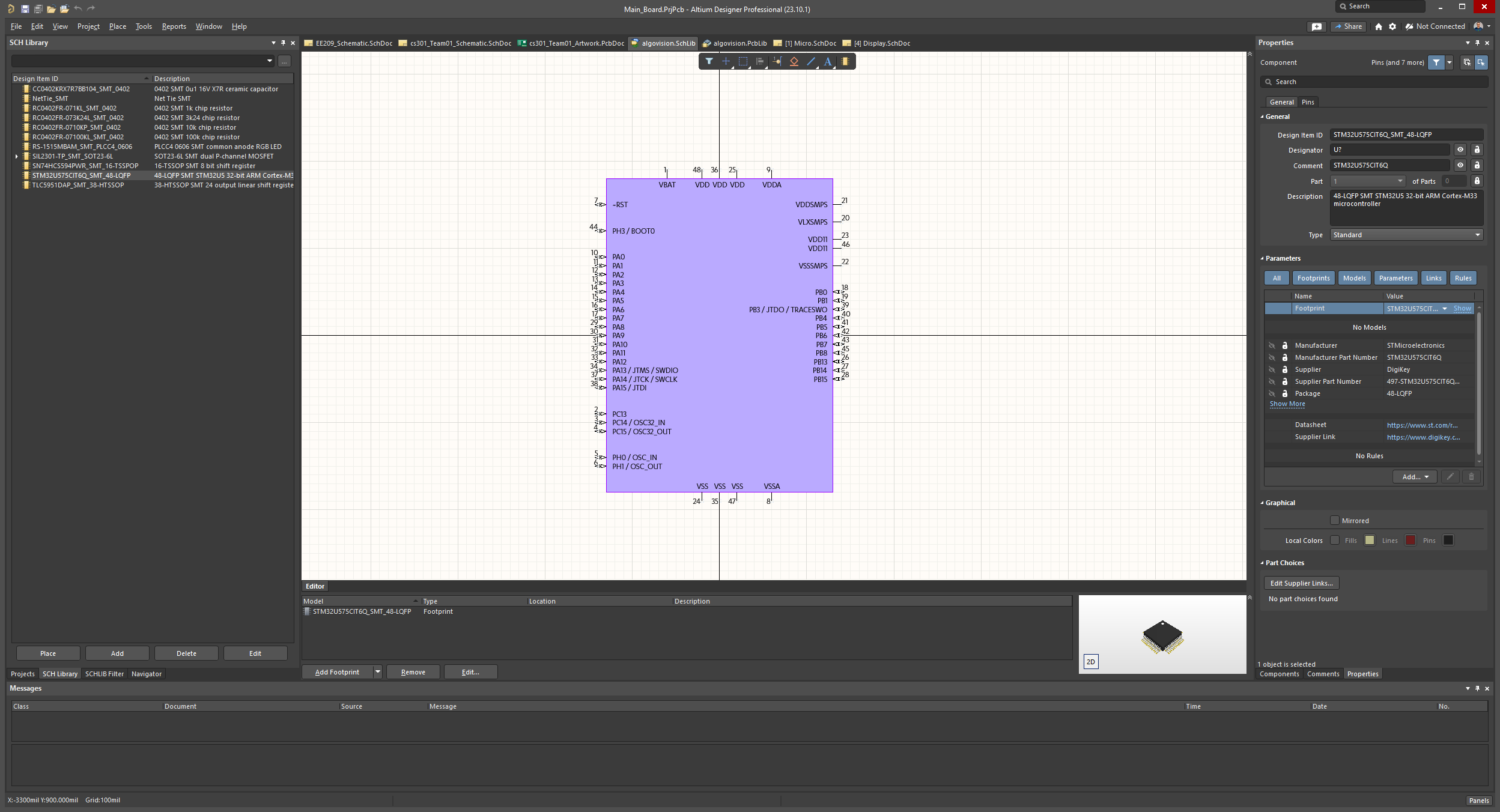Click the Pins color swatch
Image resolution: width=1500 pixels, height=812 pixels.
[x=1448, y=541]
